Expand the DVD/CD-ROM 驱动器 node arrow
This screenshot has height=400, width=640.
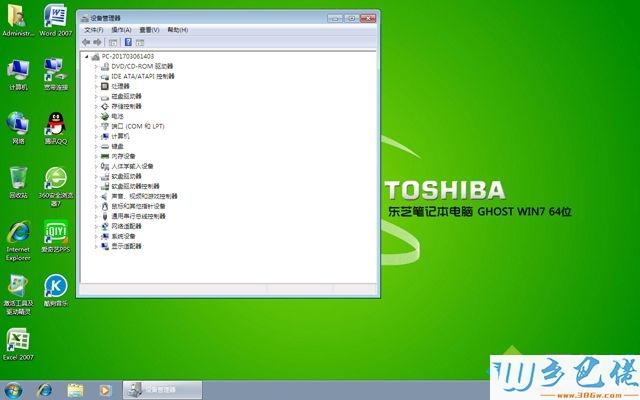click(x=96, y=67)
